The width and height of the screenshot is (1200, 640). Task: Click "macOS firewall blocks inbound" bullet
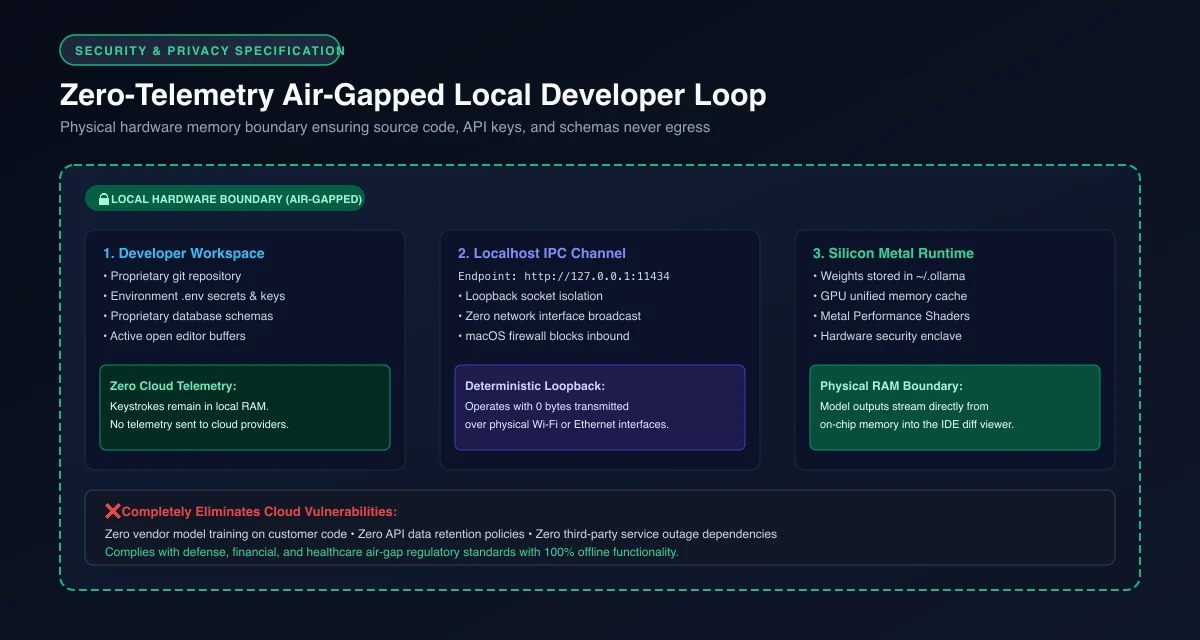click(x=544, y=336)
